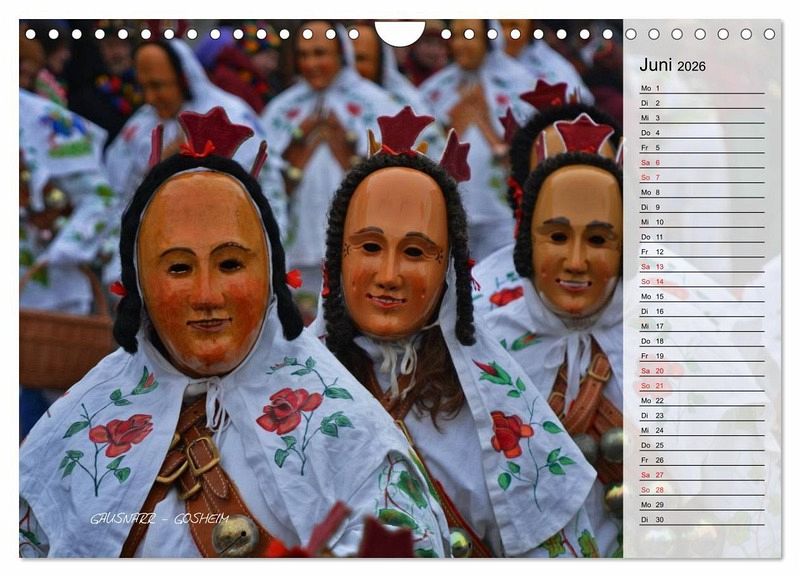Select Wednesday 24 in the date column
This screenshot has width=800, height=577.
coord(700,430)
